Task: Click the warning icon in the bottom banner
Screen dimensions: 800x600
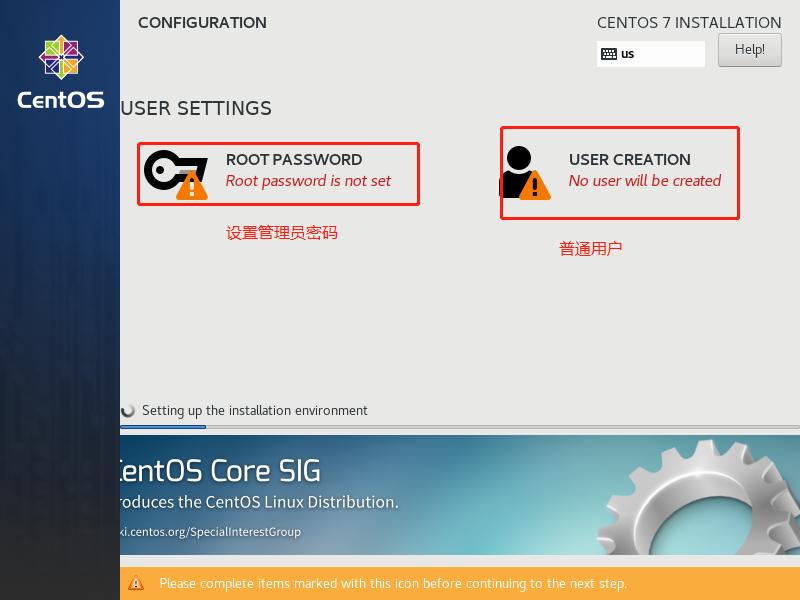Action: 137,583
